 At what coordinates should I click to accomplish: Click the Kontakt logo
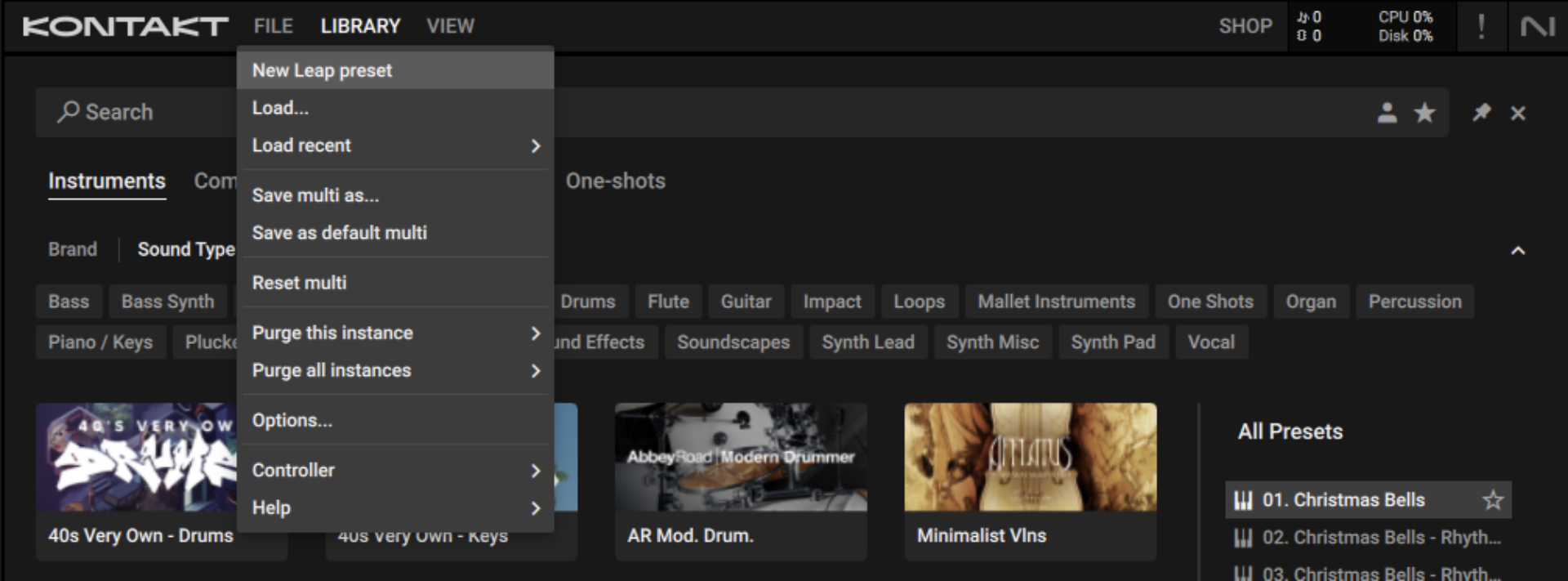125,27
